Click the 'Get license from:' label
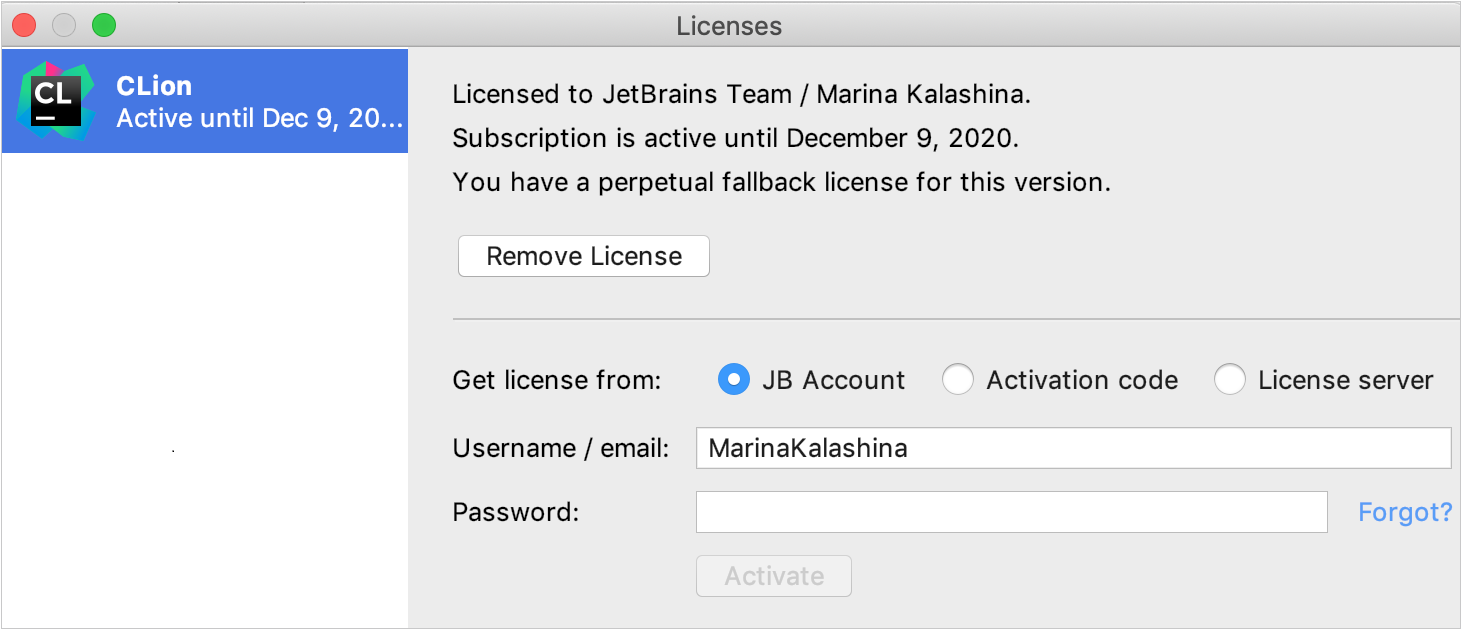 click(x=557, y=380)
